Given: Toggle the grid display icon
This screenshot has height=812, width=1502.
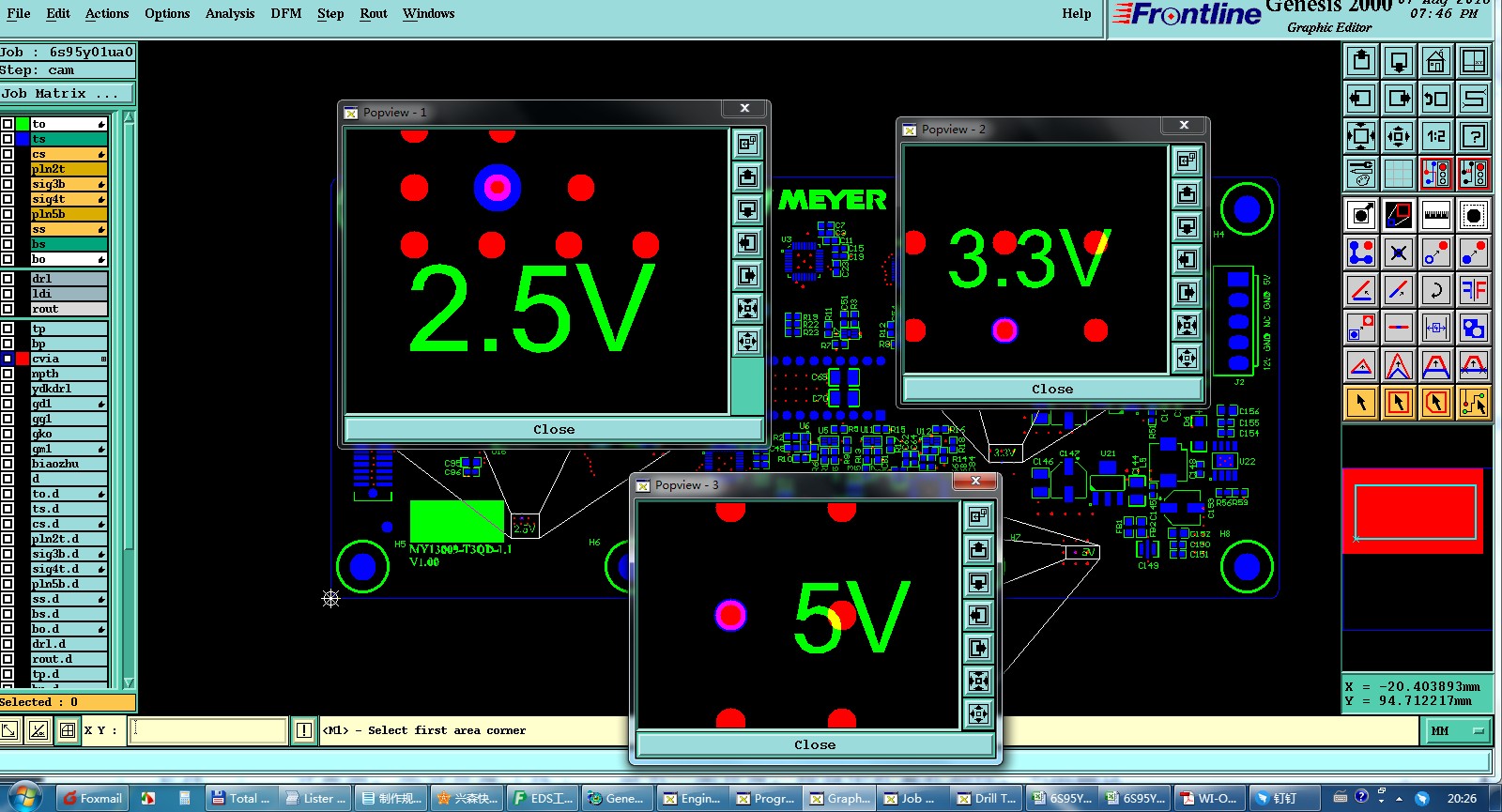Looking at the screenshot, I should [x=1399, y=174].
